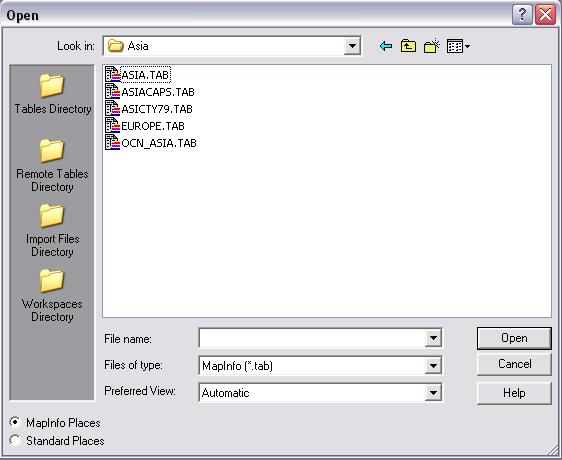This screenshot has width=562, height=460.
Task: Click the ASICTY79.TAB file icon
Action: [x=112, y=108]
